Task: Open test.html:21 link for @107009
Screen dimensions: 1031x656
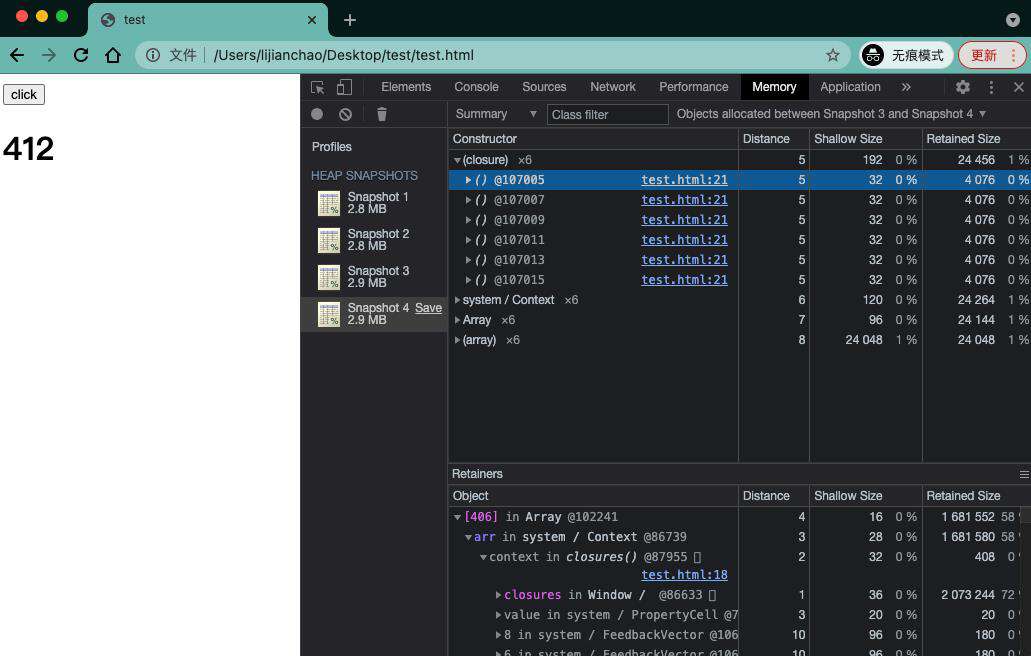Action: (684, 220)
